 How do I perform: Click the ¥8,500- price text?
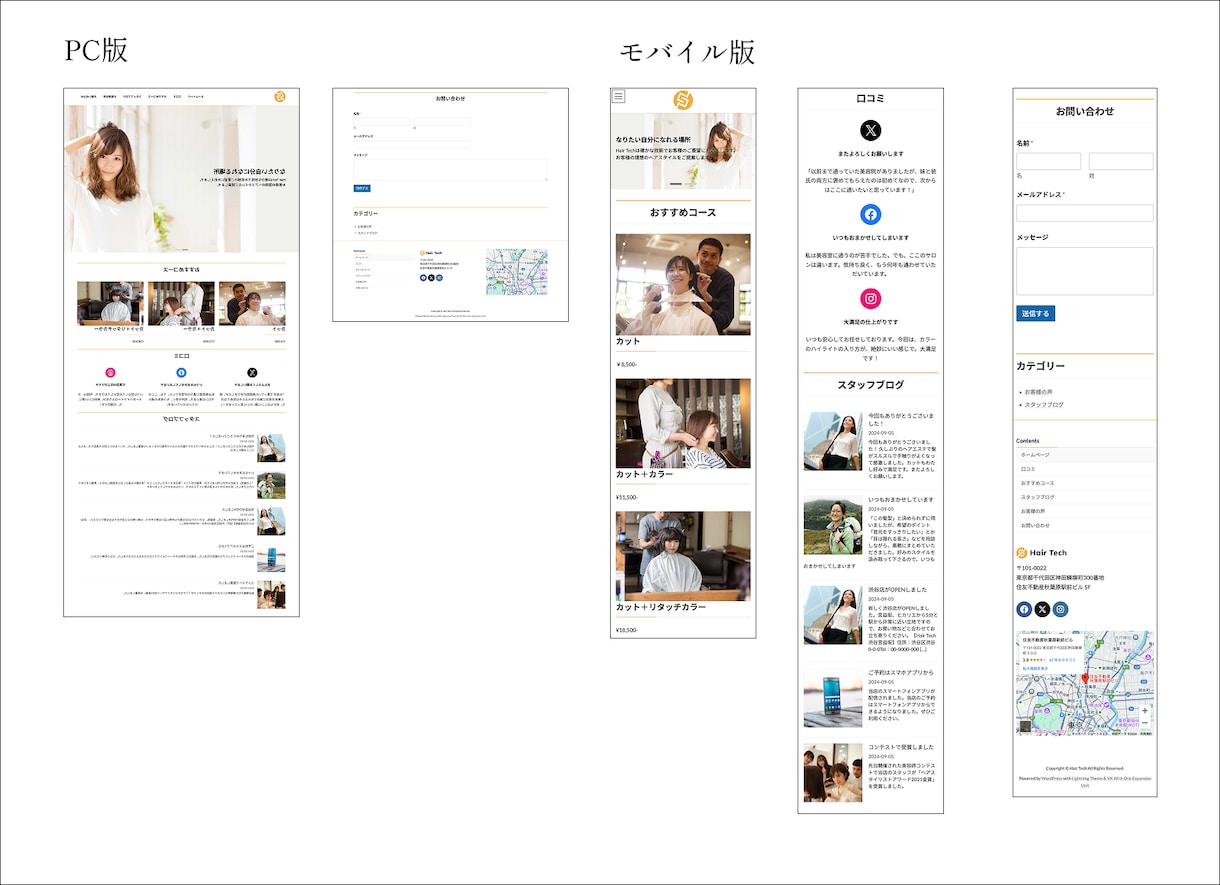click(627, 364)
